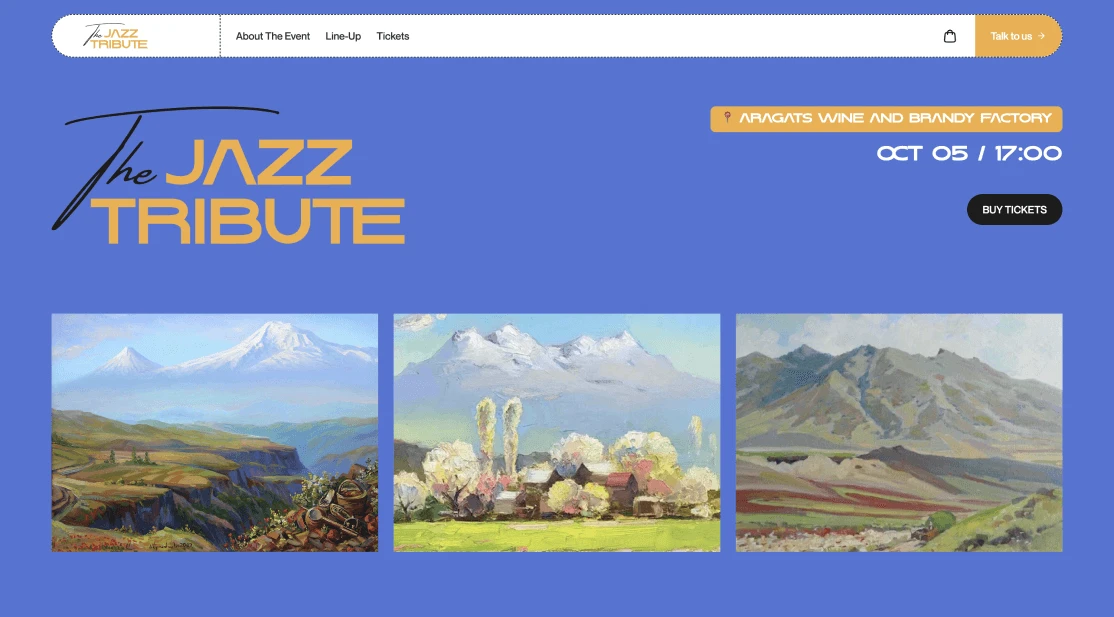Click the large "TRIBUTE" word in hero
The height and width of the screenshot is (617, 1114).
click(249, 221)
